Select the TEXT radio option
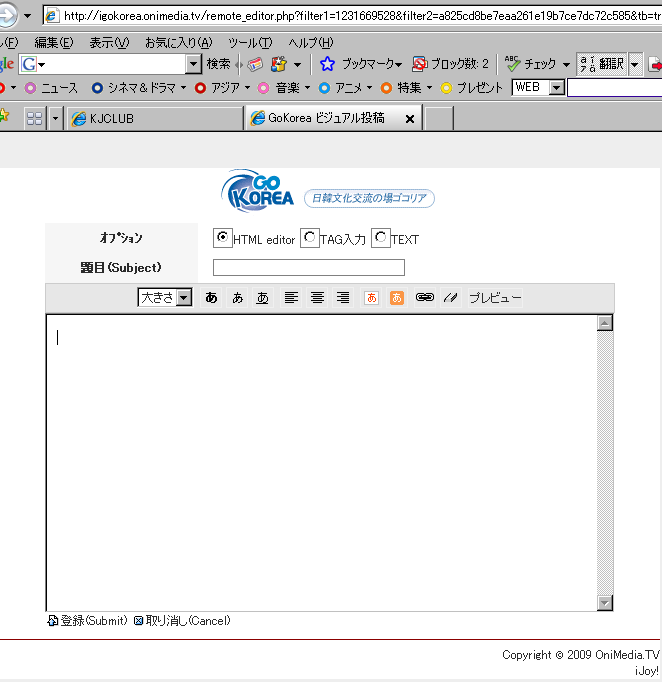 pos(380,238)
